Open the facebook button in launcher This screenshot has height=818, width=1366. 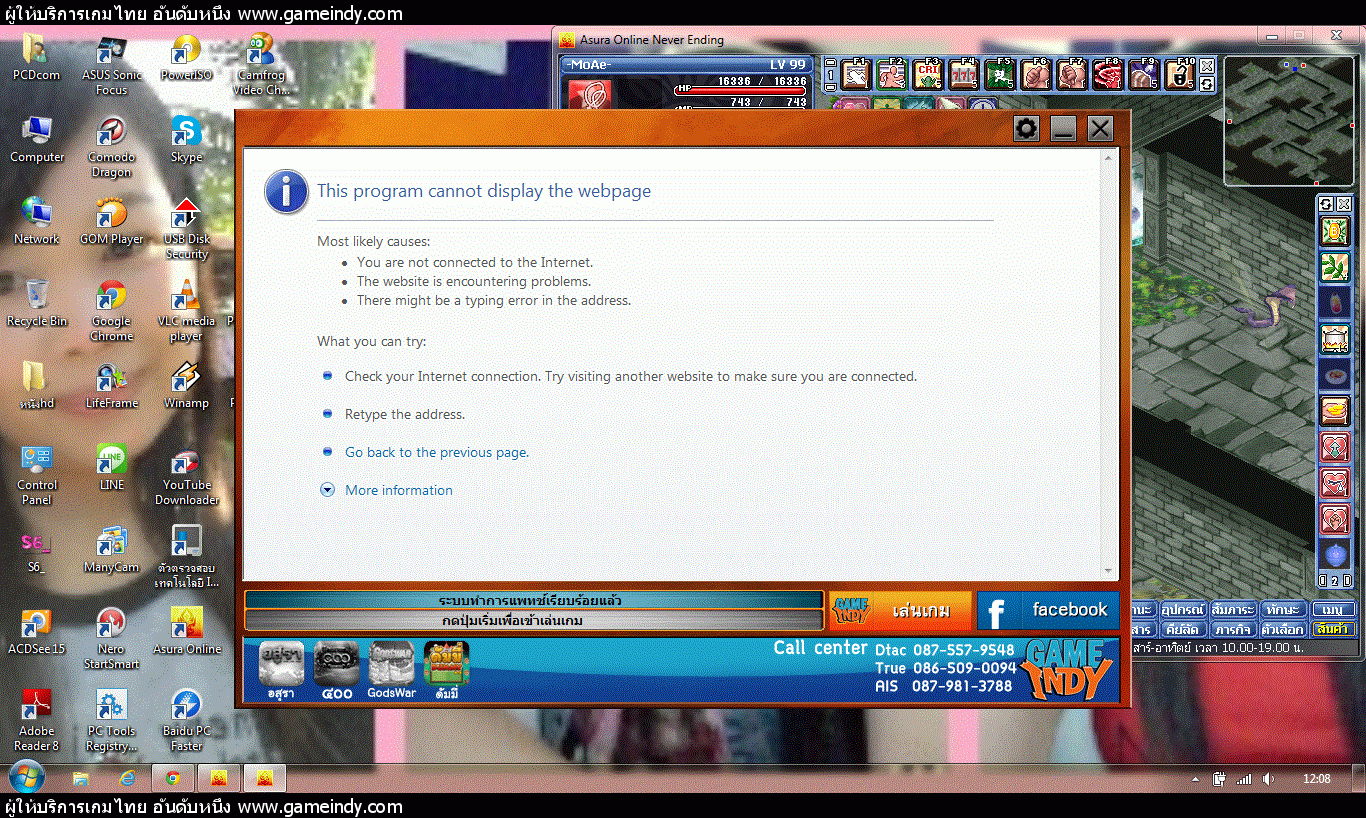coord(1048,610)
